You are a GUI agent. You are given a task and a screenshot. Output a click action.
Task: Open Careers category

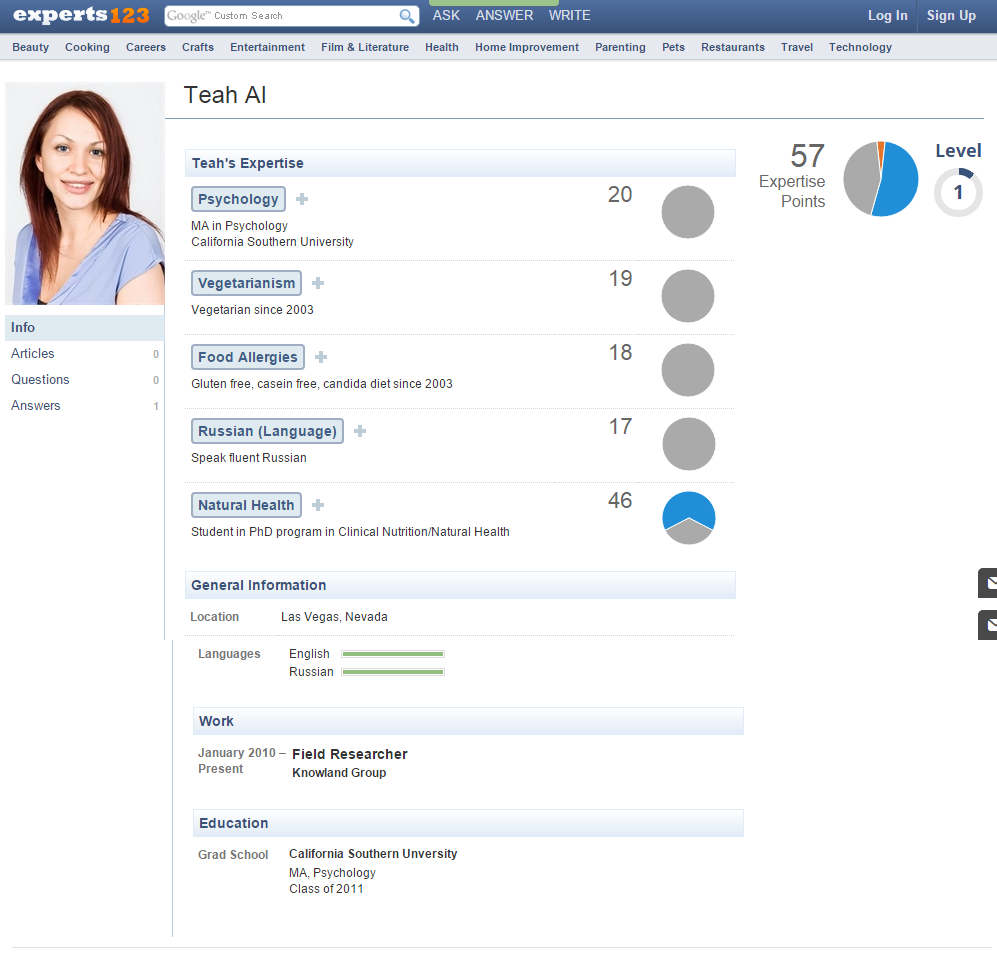(146, 47)
